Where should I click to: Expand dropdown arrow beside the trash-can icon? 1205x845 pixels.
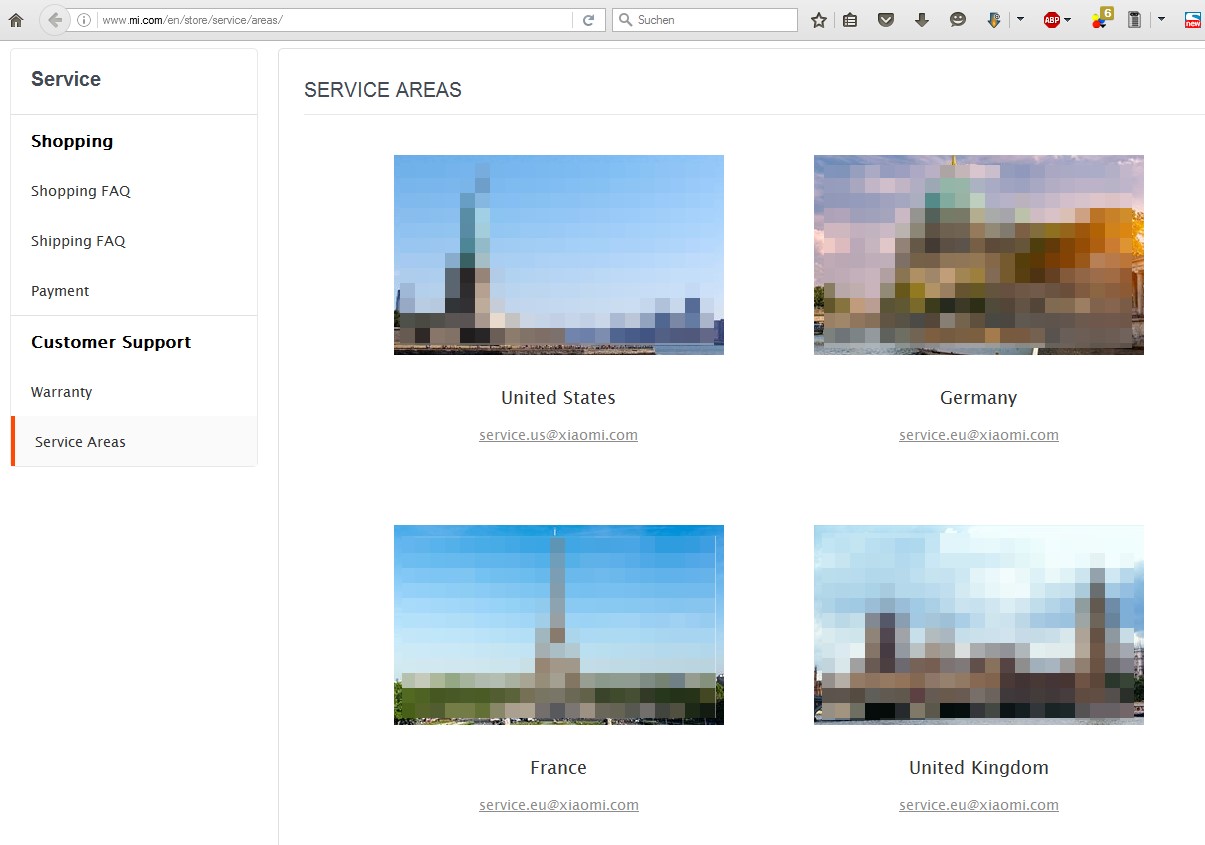(1161, 20)
